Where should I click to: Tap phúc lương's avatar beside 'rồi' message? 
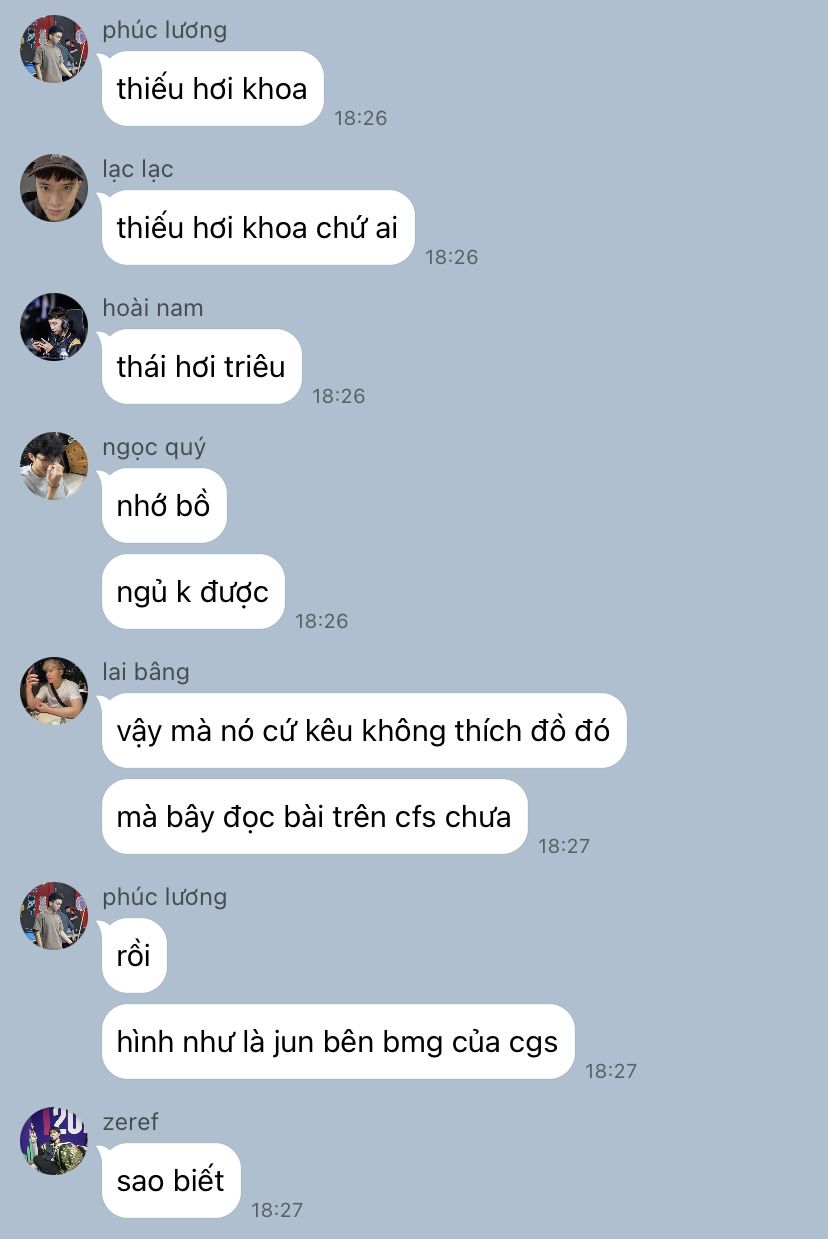(54, 916)
